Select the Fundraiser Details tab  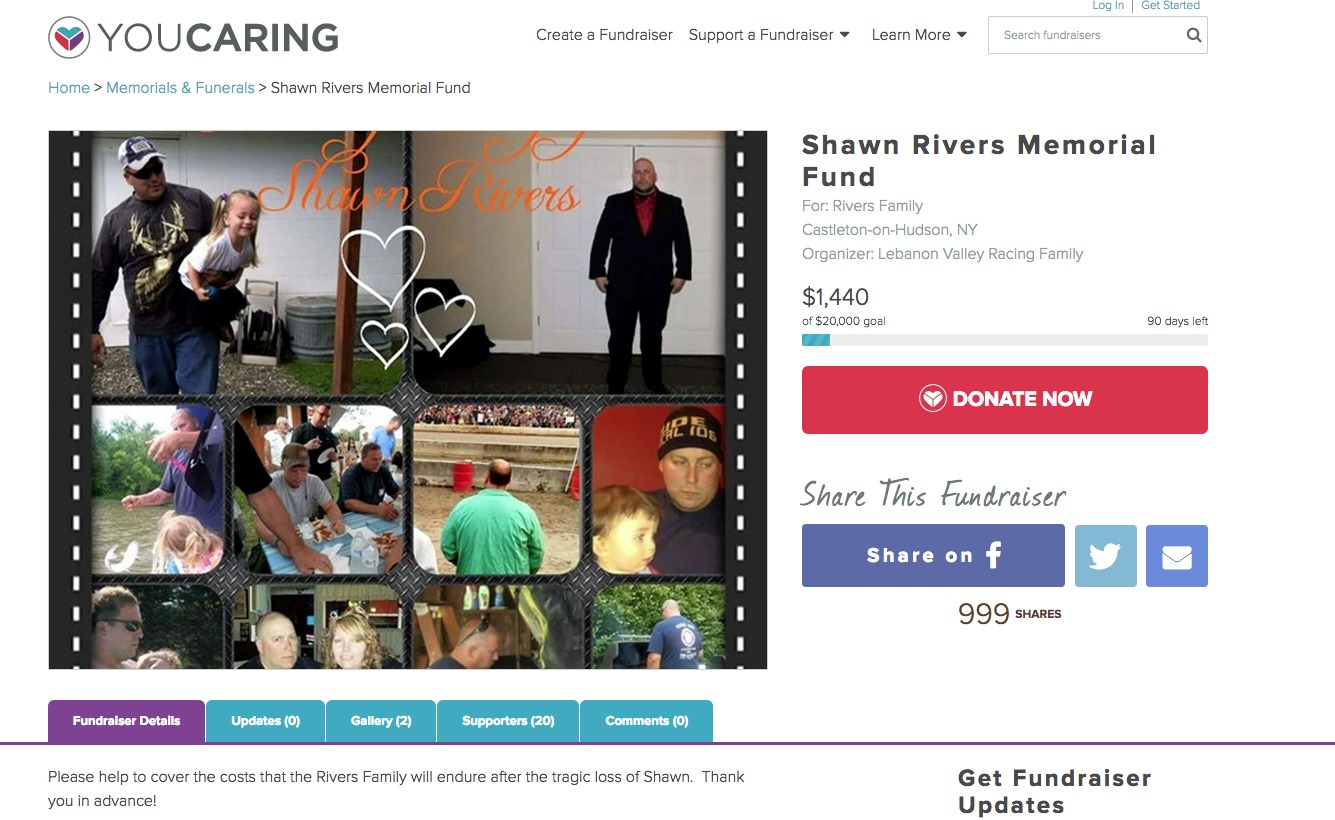pos(126,721)
